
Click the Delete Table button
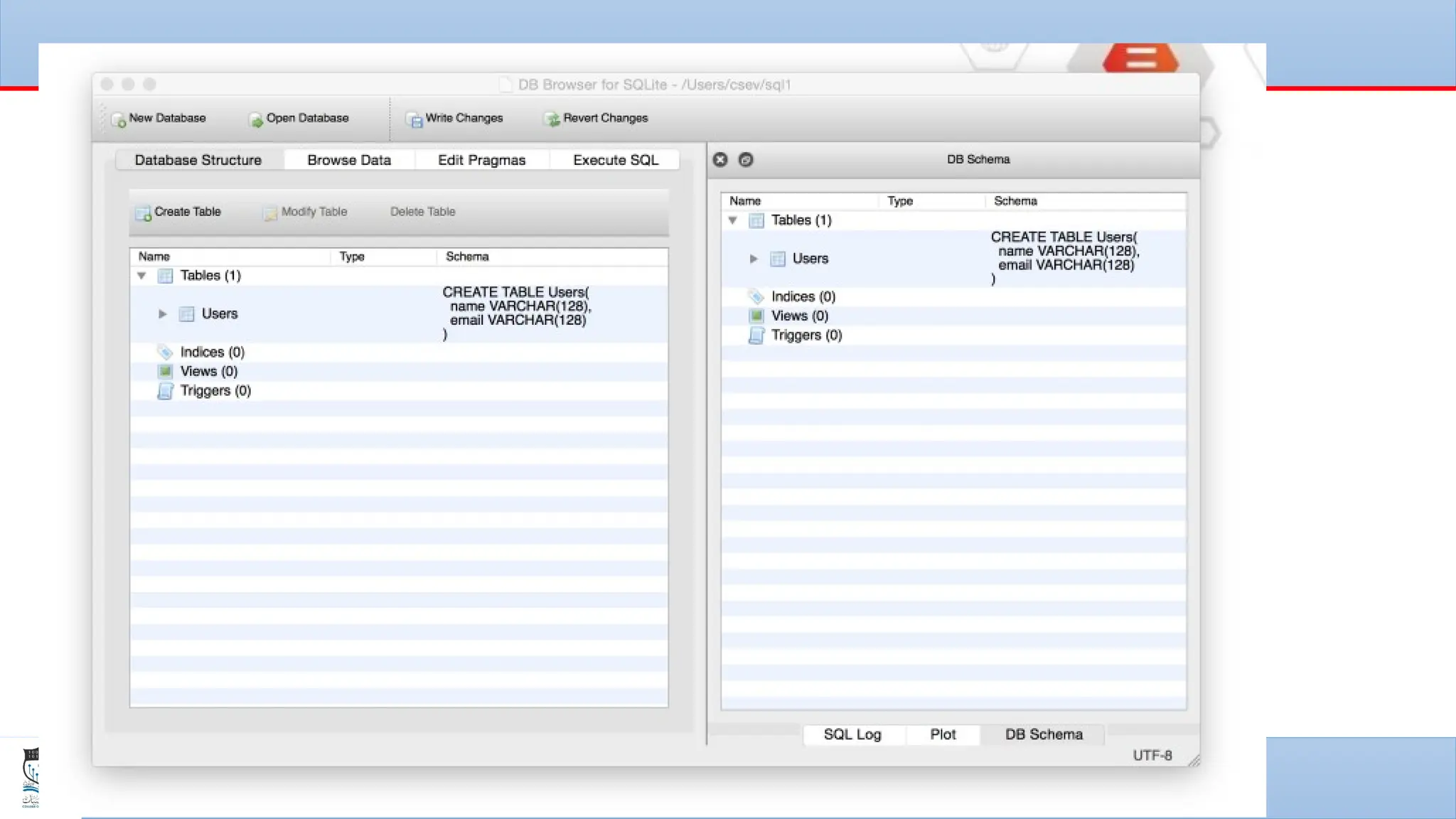(422, 212)
